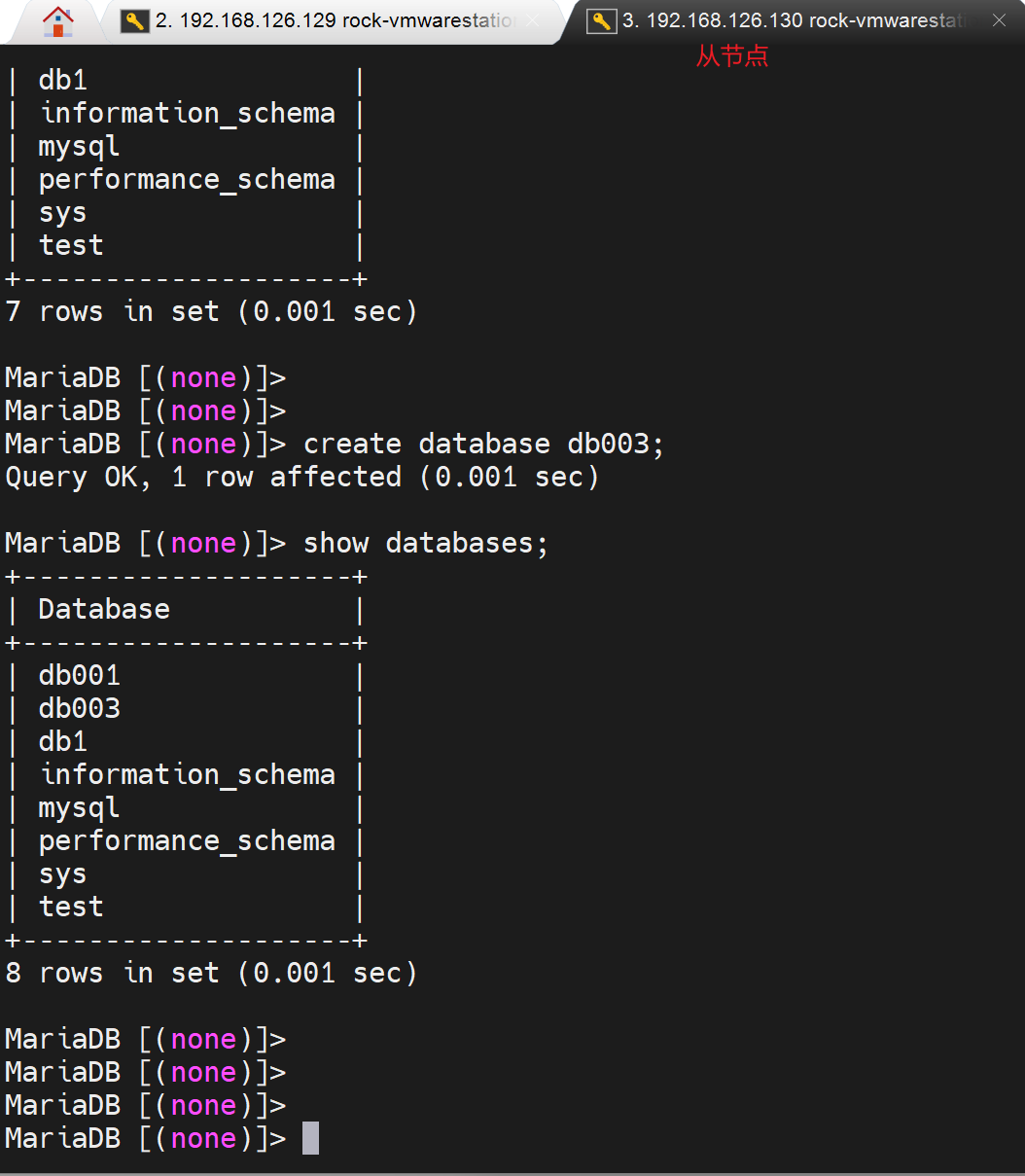Click the '7 rows in set' result line

[x=211, y=311]
